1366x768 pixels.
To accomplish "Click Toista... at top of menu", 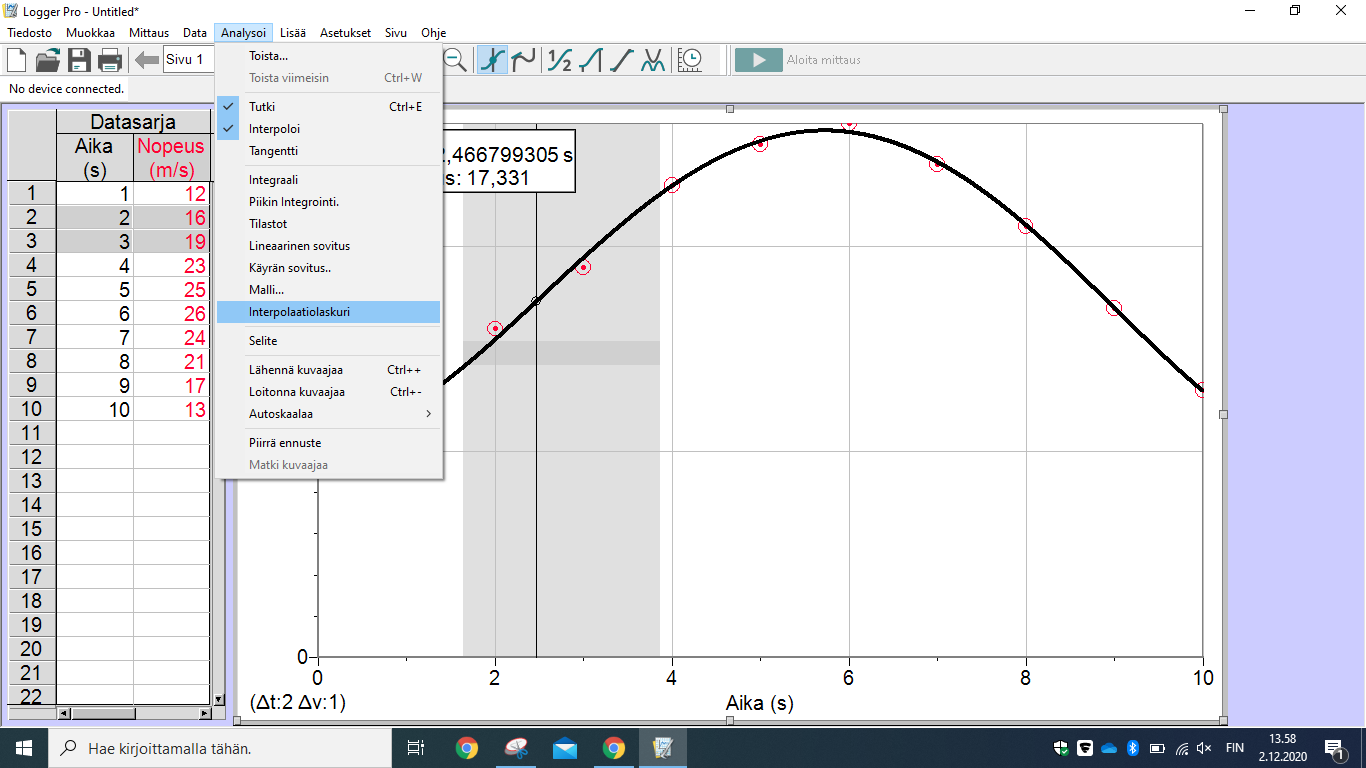I will coord(328,56).
